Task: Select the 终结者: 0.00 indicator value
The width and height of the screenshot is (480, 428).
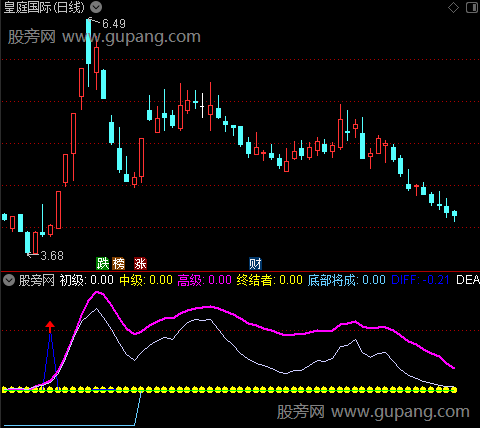Action: pos(269,280)
